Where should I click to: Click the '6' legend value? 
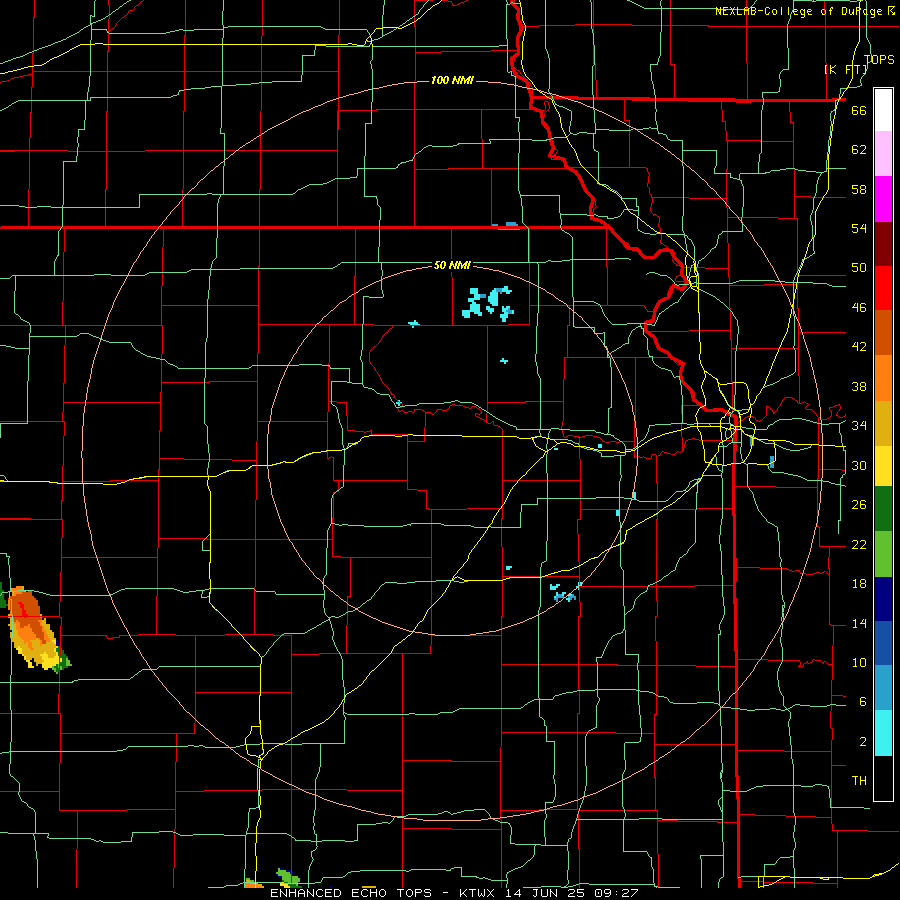[x=862, y=701]
